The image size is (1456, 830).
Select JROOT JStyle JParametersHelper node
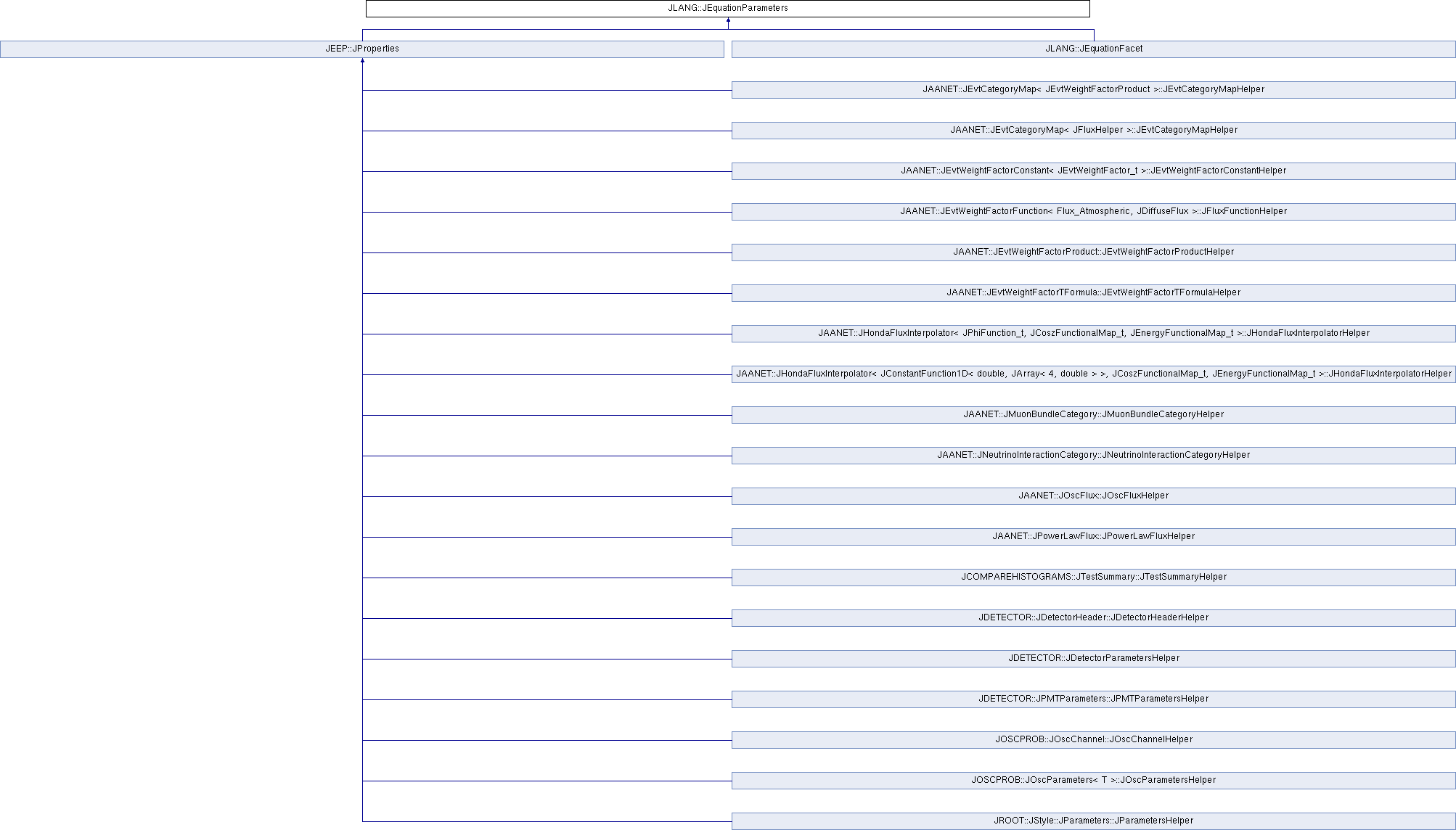(1093, 821)
